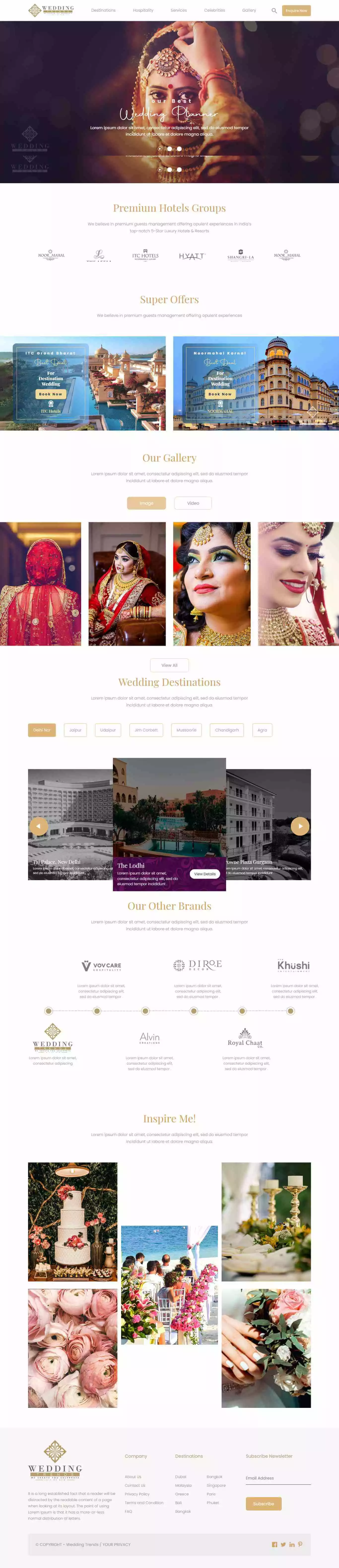Click the View All gallery button
This screenshot has height=1568, width=339.
click(169, 665)
